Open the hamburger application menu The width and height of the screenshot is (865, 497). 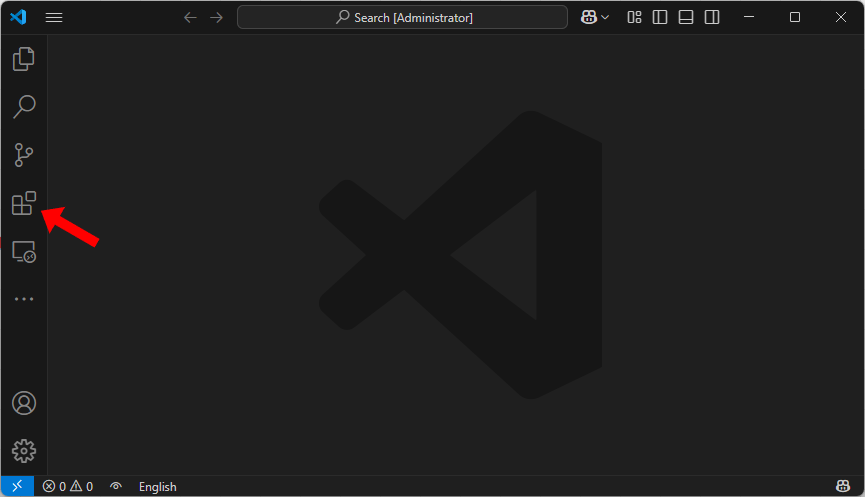(54, 18)
